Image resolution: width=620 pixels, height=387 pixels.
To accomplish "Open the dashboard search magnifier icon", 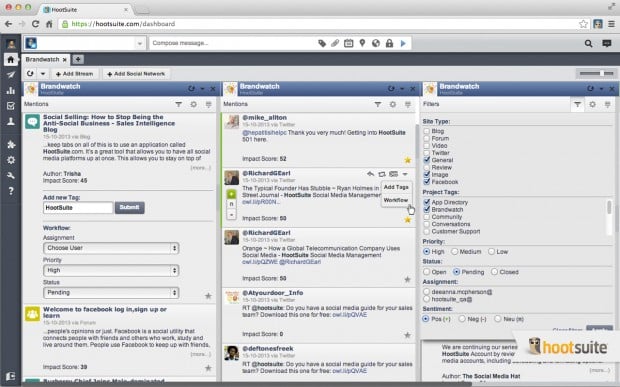I will click(x=588, y=43).
